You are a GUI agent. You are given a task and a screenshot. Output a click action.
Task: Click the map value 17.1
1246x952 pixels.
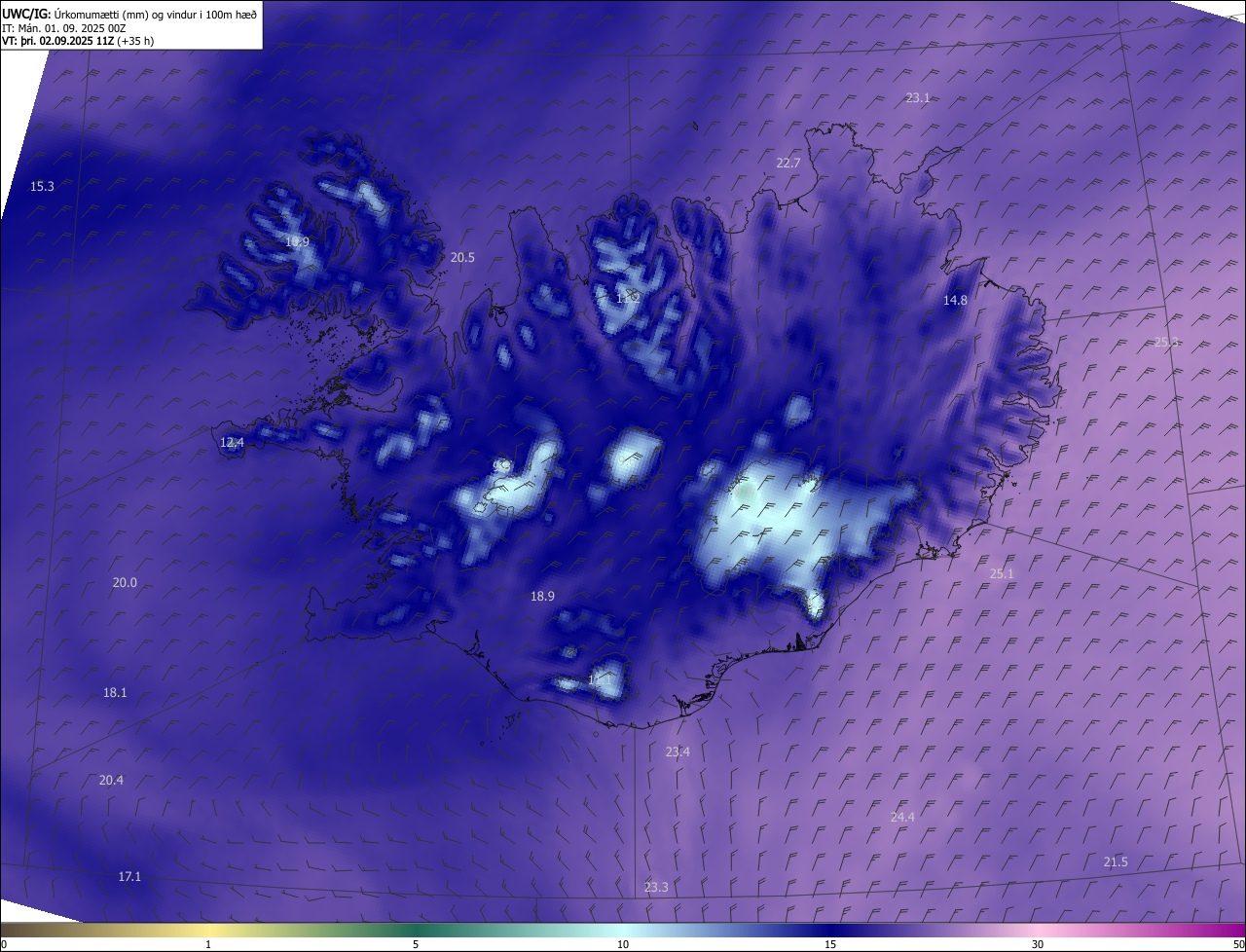129,876
